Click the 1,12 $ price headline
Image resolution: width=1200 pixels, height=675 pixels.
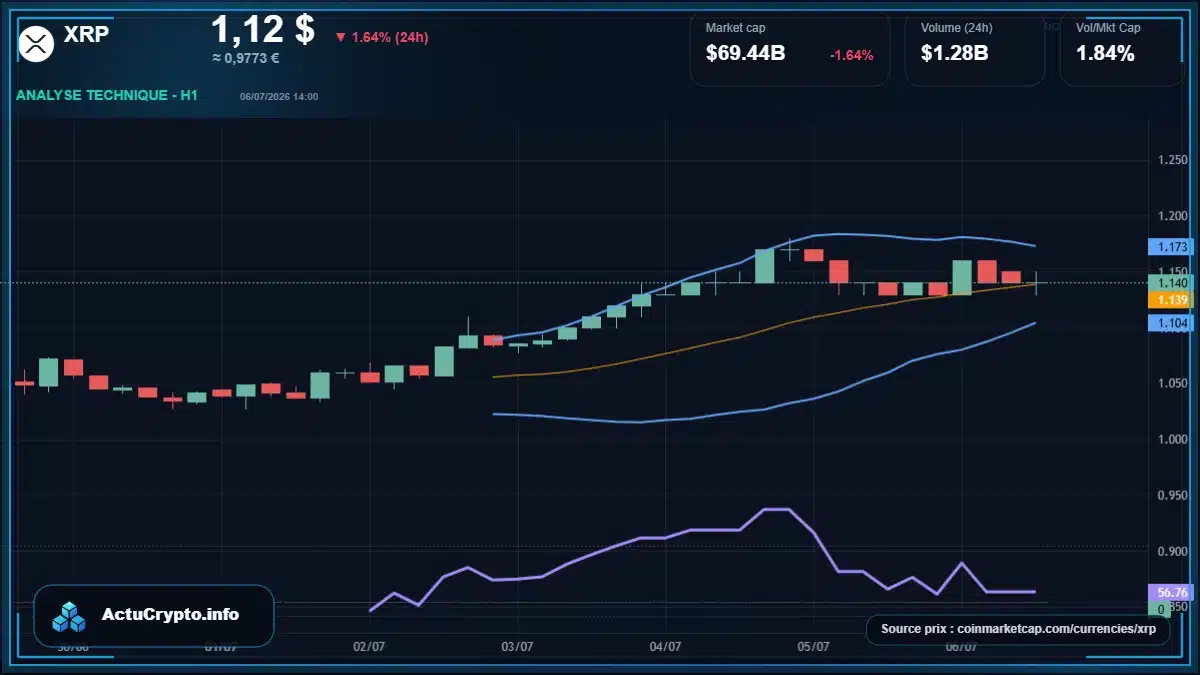[263, 28]
